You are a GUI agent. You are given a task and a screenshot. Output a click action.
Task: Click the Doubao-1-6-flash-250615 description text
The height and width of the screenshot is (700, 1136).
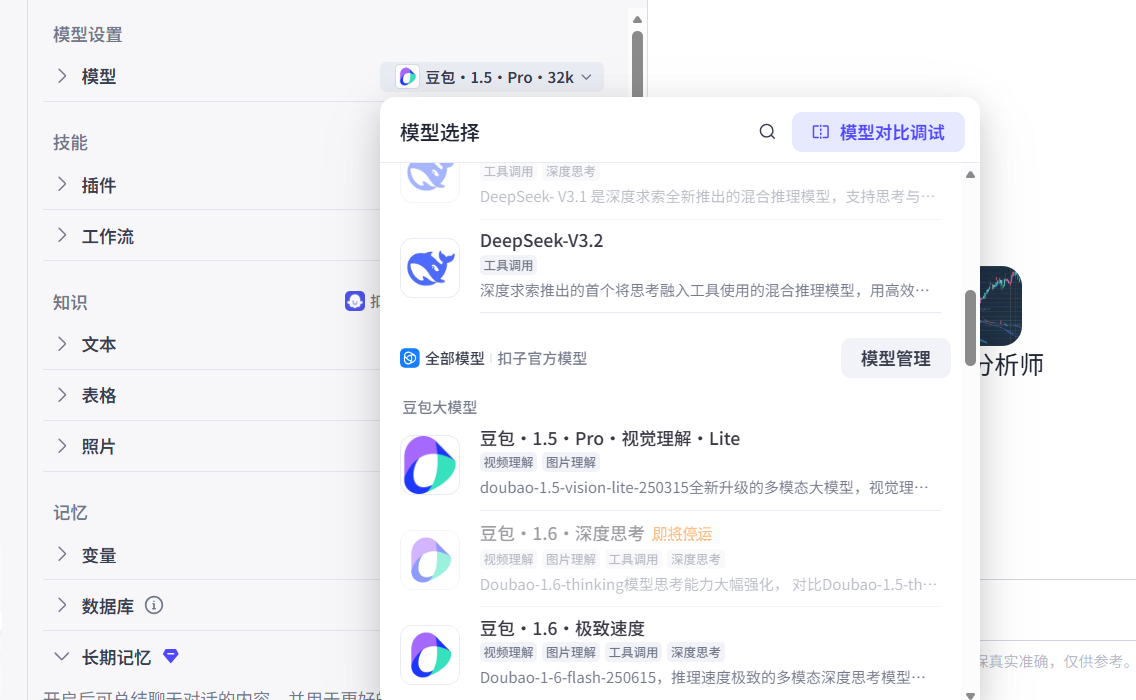[703, 678]
